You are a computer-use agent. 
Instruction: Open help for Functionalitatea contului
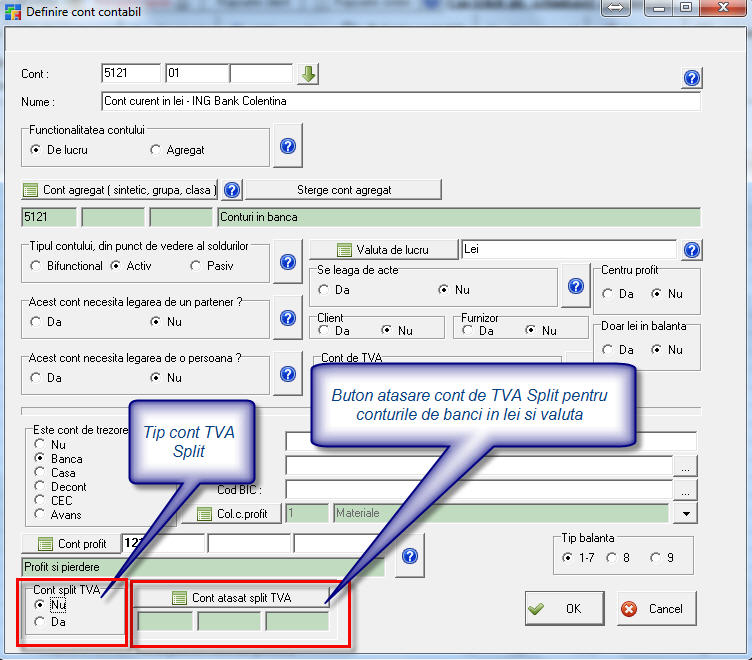(x=288, y=146)
